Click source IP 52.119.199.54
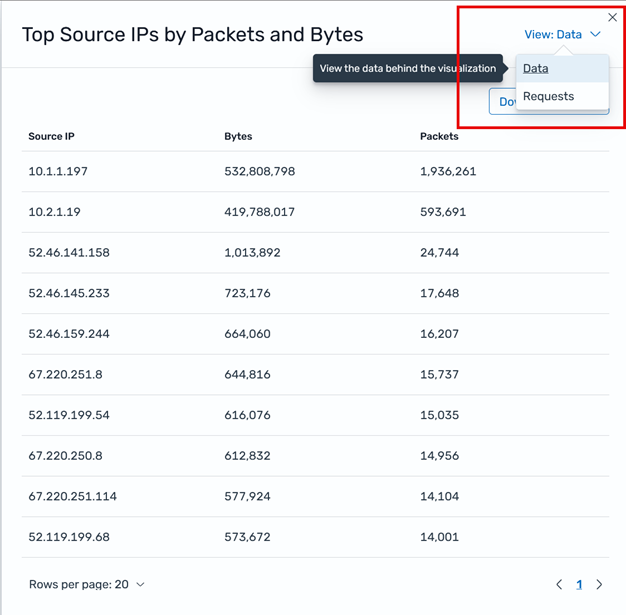The image size is (626, 615). [x=69, y=415]
